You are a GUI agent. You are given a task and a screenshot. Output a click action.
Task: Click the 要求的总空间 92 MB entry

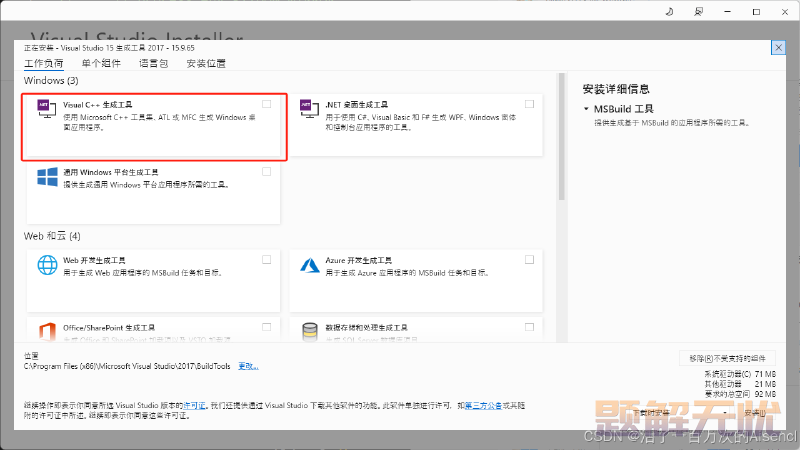click(x=740, y=394)
